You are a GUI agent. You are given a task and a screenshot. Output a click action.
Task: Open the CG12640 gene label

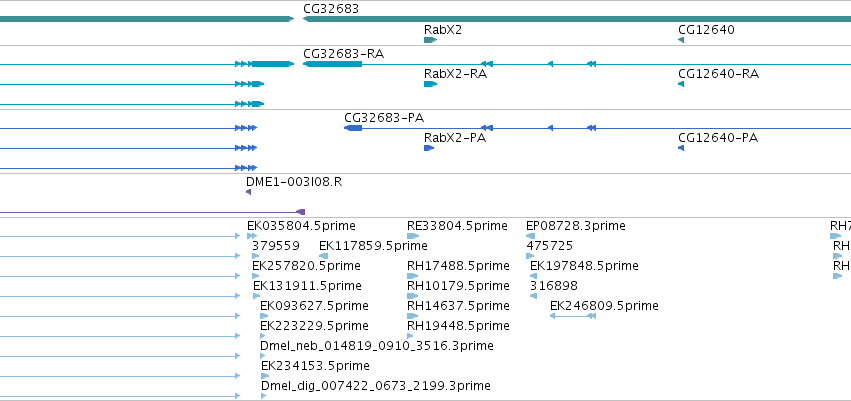706,30
